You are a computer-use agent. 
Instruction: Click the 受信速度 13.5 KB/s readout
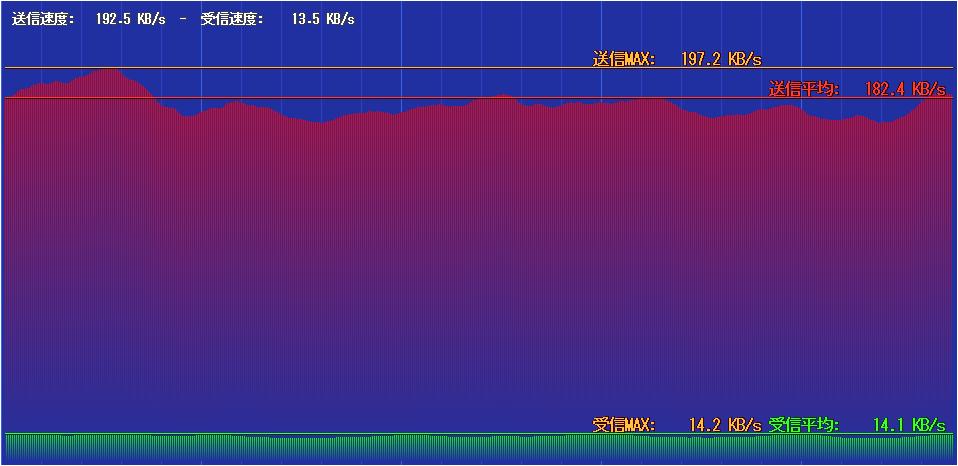[x=277, y=19]
